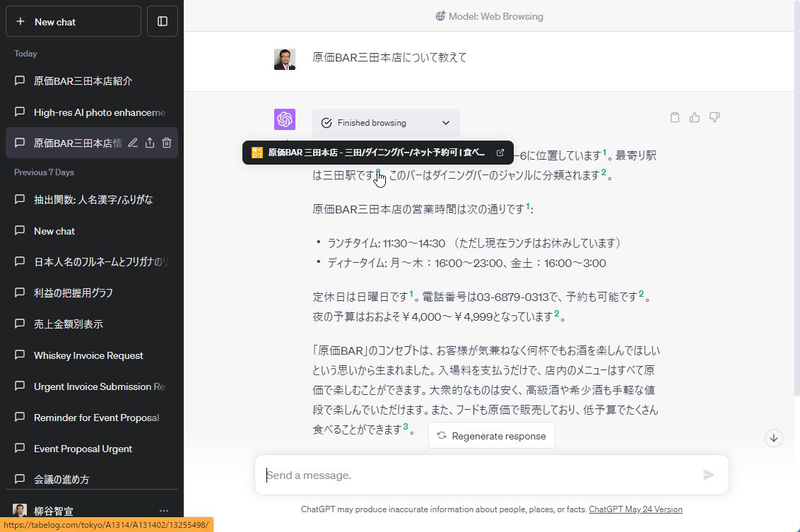Rename selected chat with the pencil icon
The height and width of the screenshot is (532, 800).
point(133,143)
